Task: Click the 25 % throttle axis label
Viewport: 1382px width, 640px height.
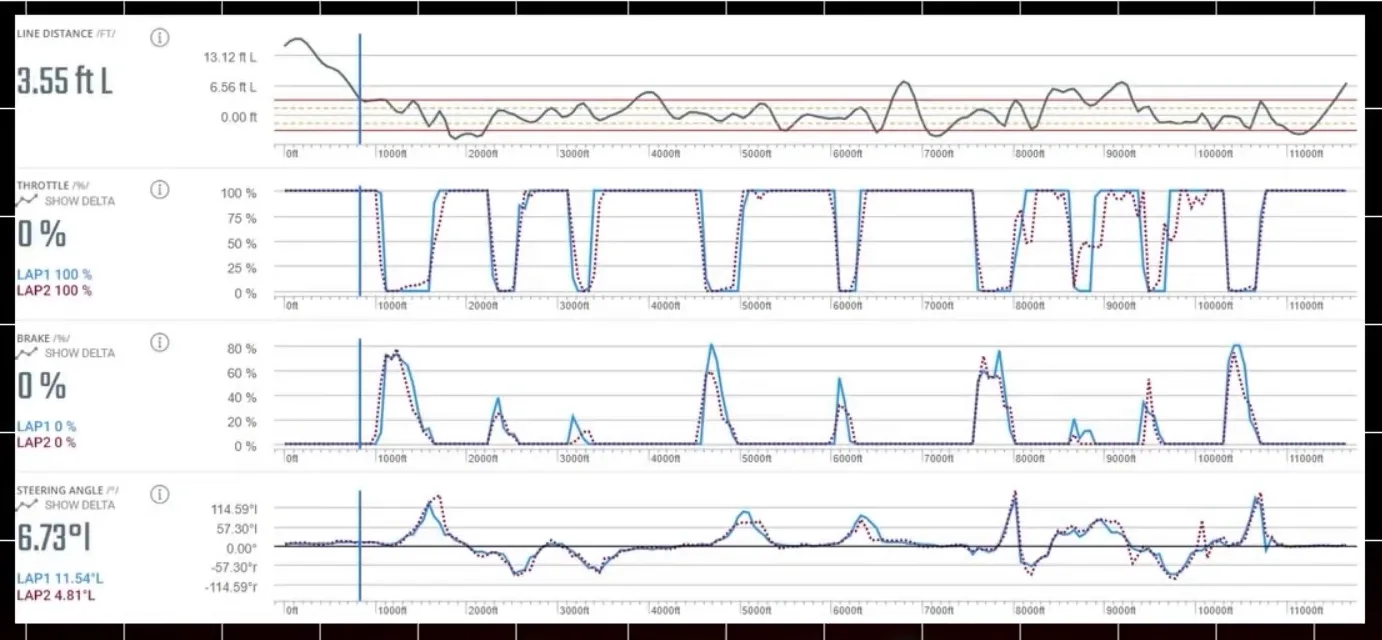Action: coord(243,268)
